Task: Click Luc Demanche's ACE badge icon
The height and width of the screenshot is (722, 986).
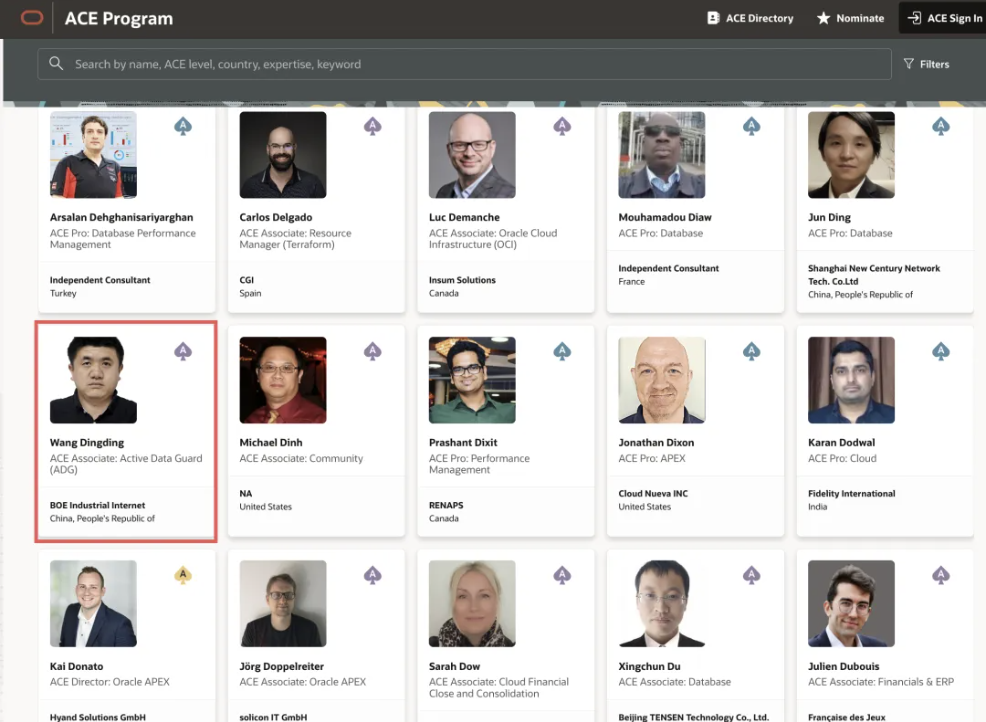Action: point(562,126)
